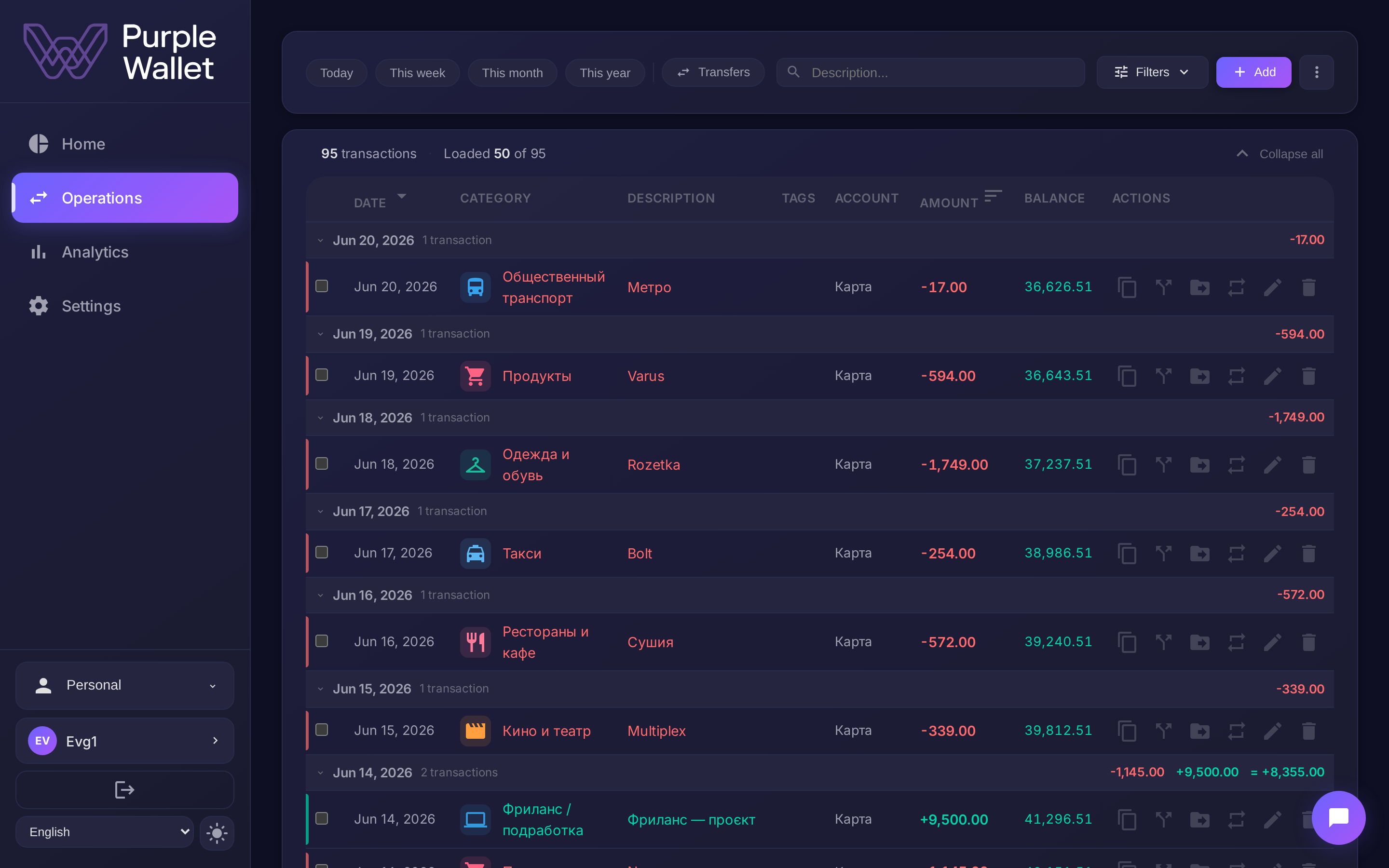The width and height of the screenshot is (1389, 868).
Task: Copy the Фриланс — проєкт transaction
Action: 1127,819
